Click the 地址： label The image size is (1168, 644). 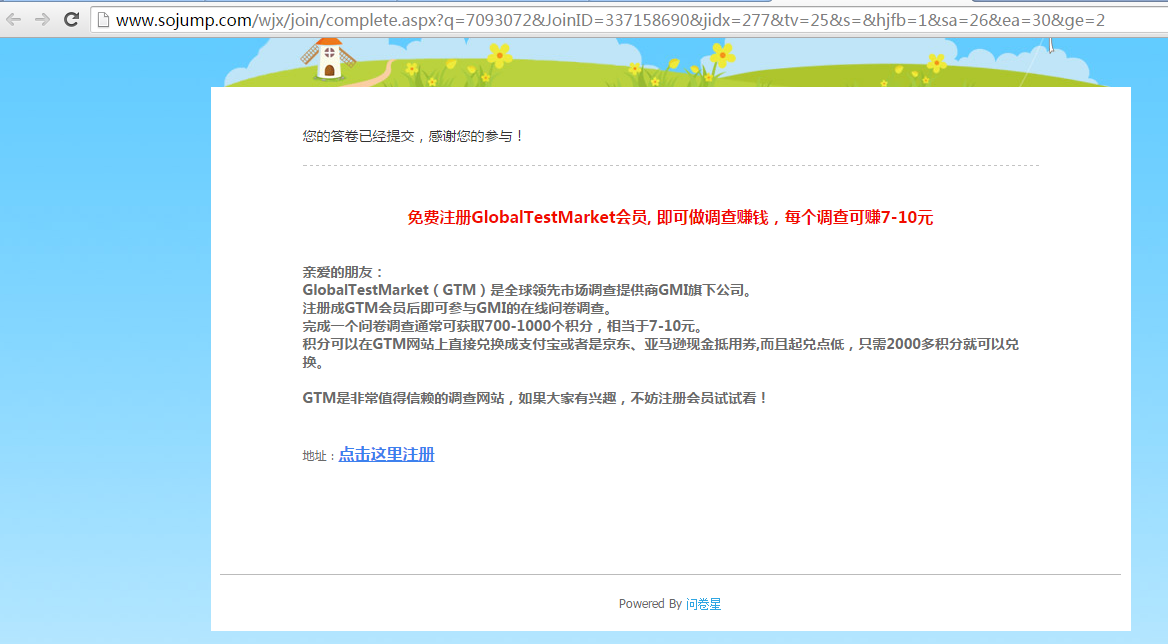[320, 456]
